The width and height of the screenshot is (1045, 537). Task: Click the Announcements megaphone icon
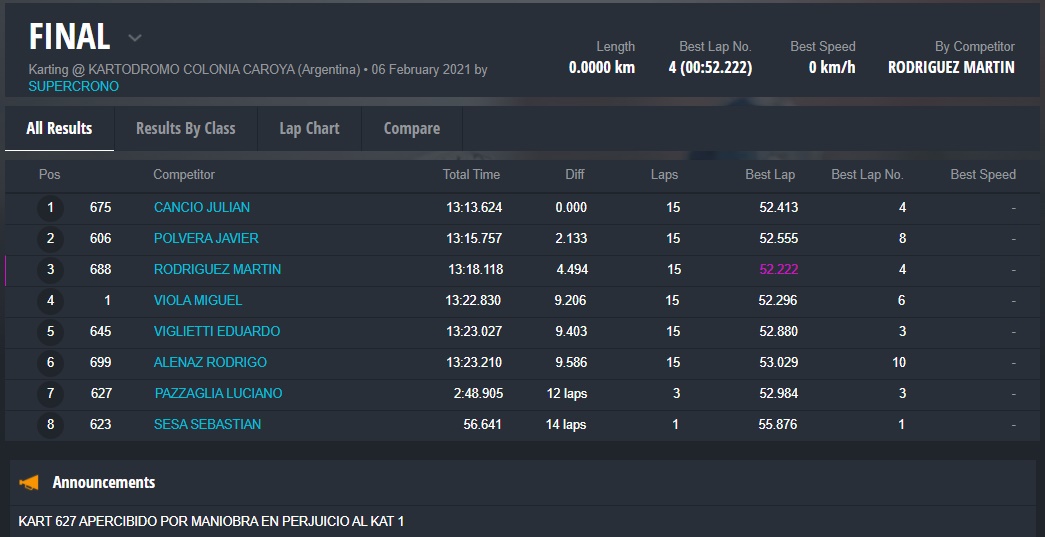pos(29,483)
